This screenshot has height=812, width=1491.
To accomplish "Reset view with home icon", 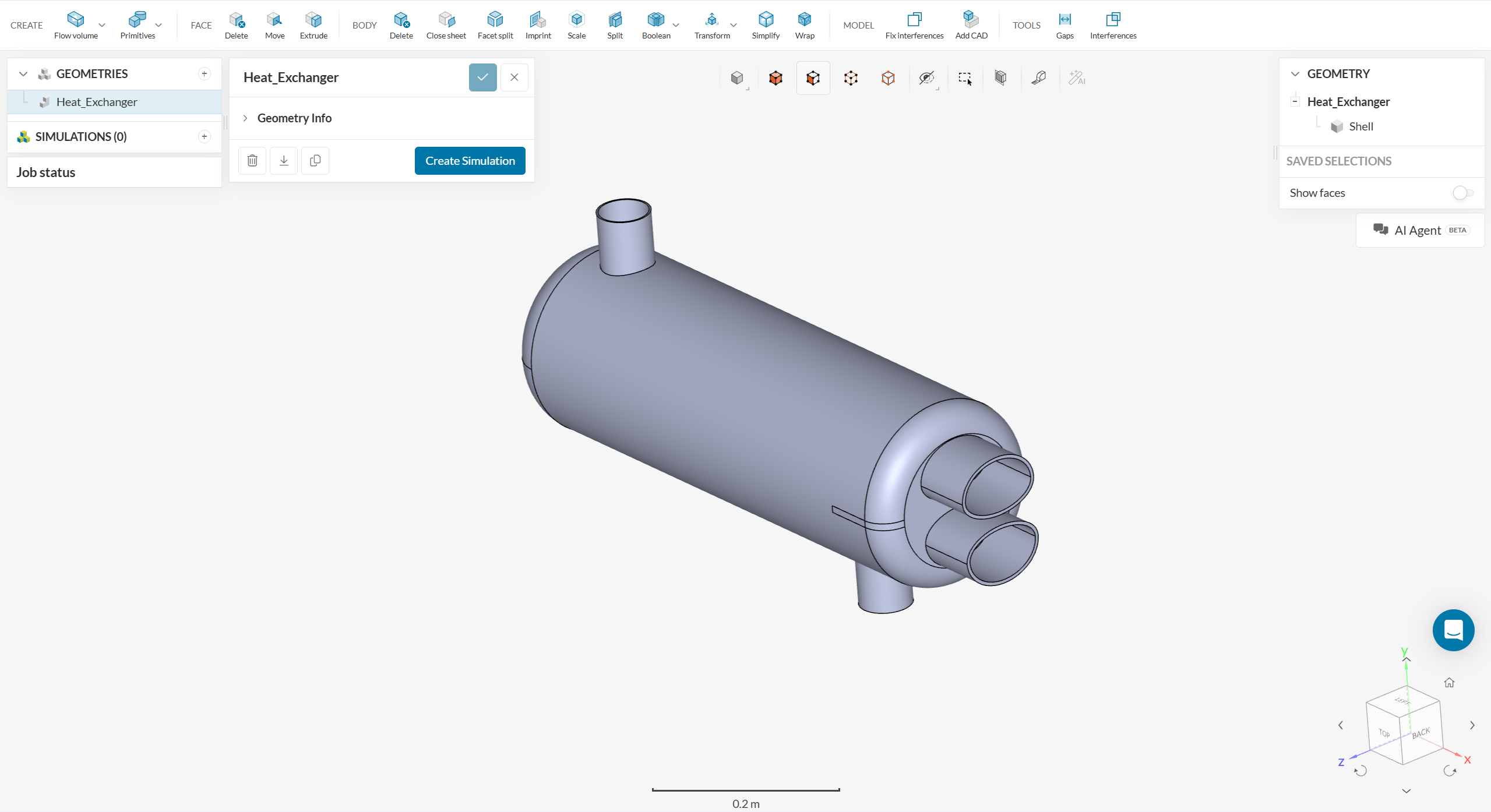I will click(1449, 683).
